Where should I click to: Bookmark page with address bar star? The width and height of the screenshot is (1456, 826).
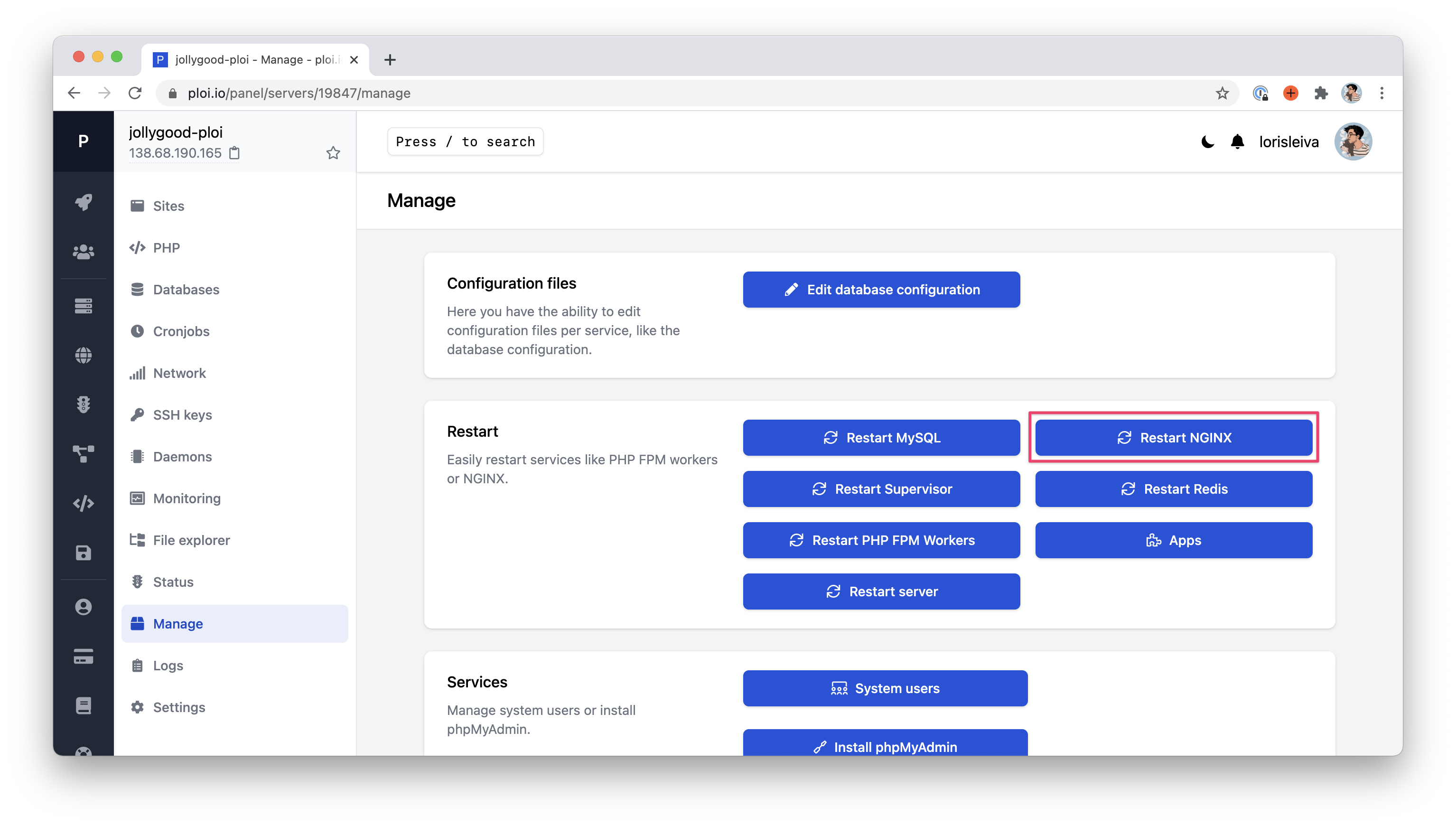click(1222, 93)
